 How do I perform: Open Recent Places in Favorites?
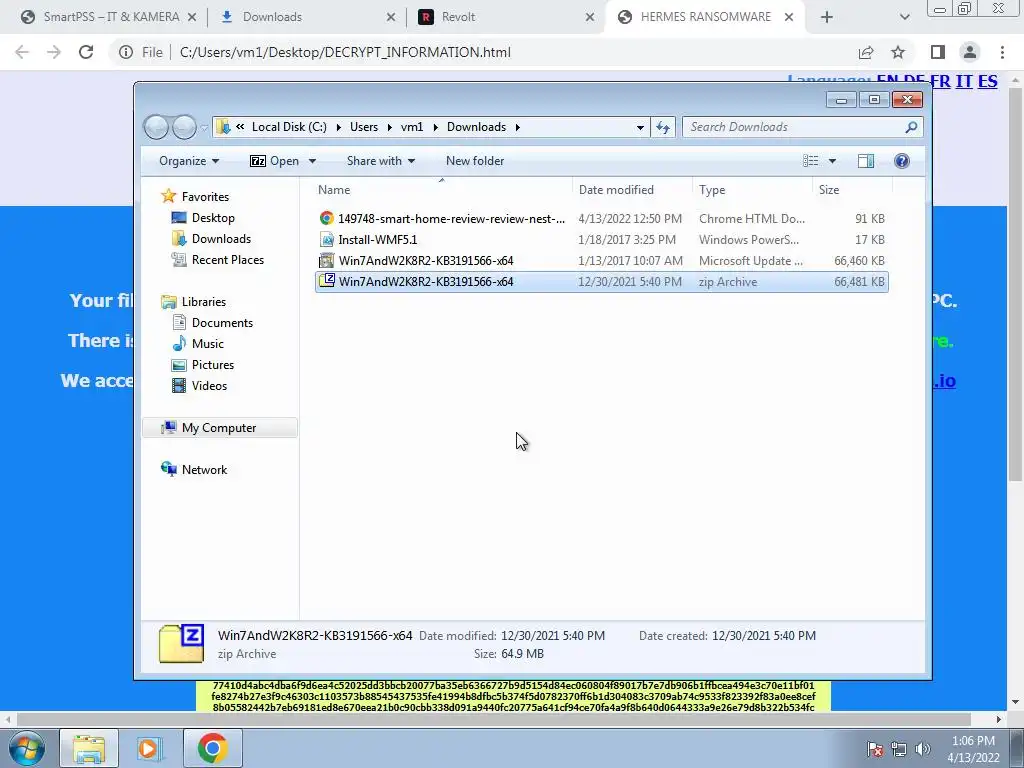pos(227,259)
